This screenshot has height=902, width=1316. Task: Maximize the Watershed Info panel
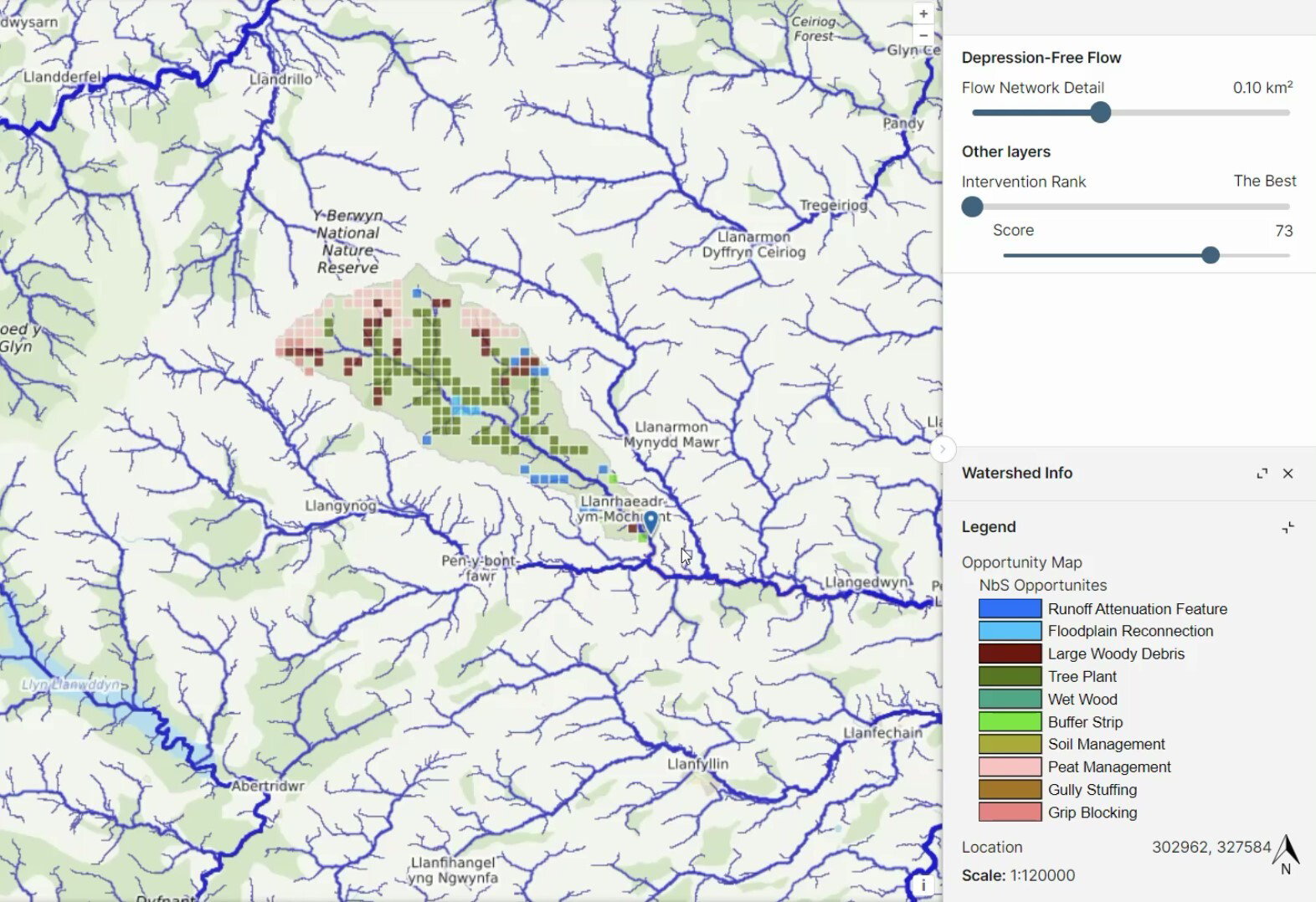coord(1262,474)
